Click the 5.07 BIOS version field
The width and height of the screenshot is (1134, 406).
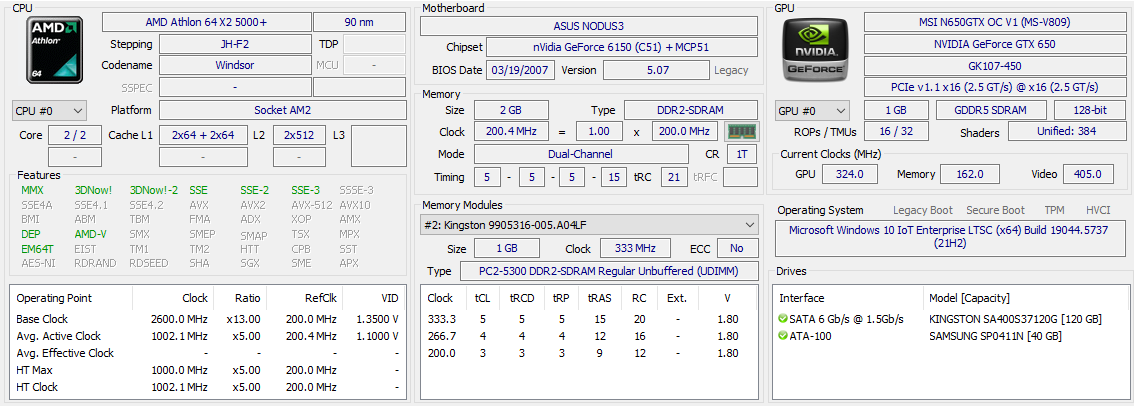click(x=657, y=71)
